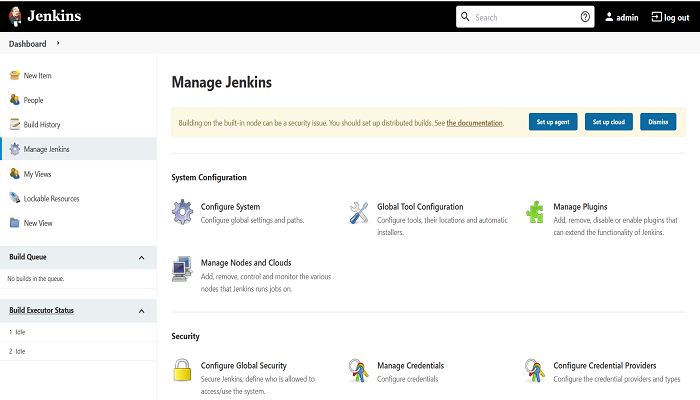Click the Jenkins butler logo icon

coord(15,17)
